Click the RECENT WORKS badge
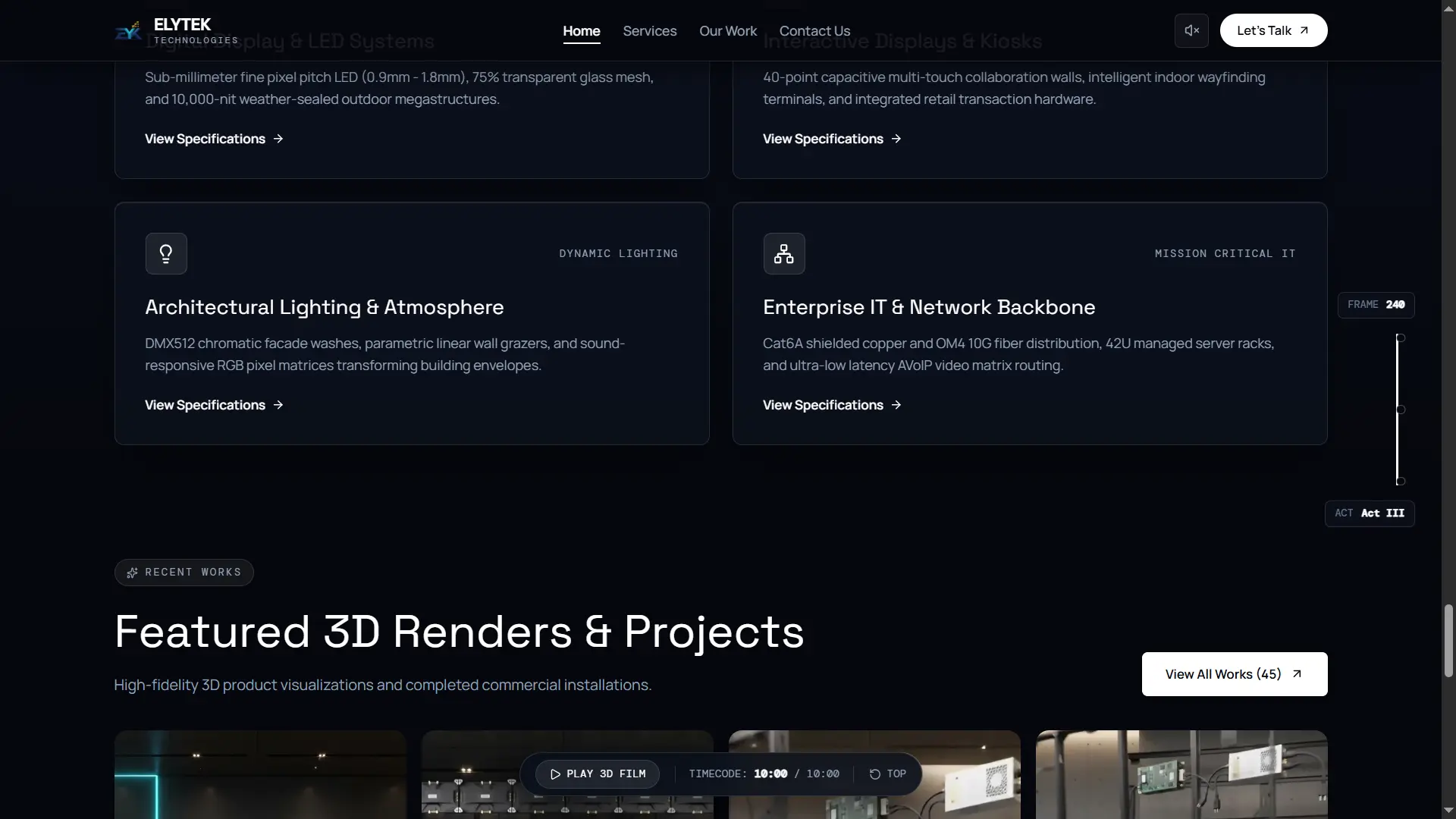This screenshot has width=1456, height=819. click(184, 573)
